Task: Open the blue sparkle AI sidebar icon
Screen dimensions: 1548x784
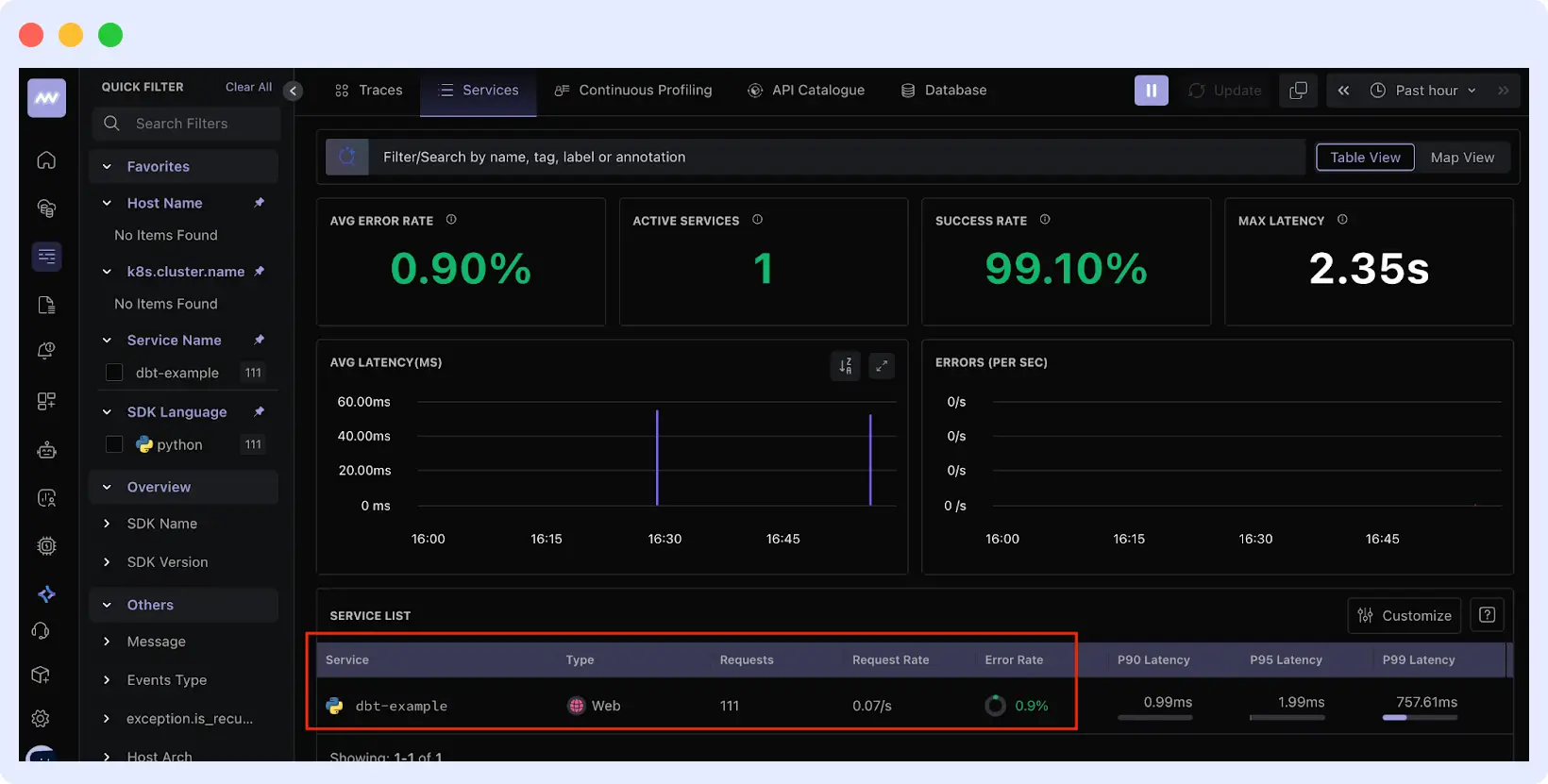Action: coord(46,594)
